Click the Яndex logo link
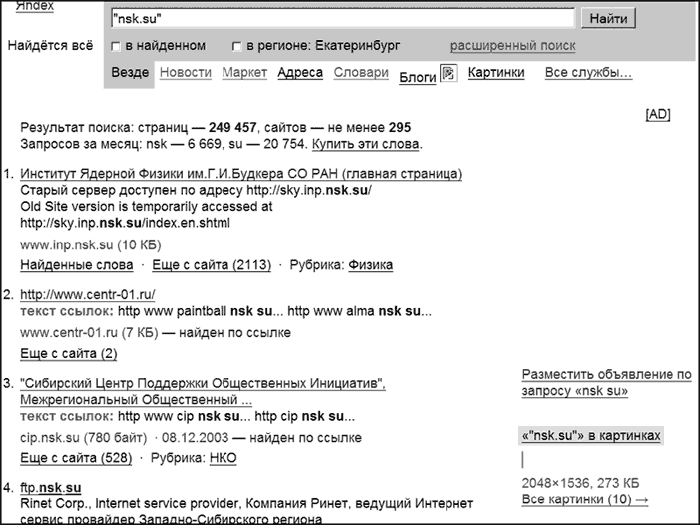 pos(35,6)
